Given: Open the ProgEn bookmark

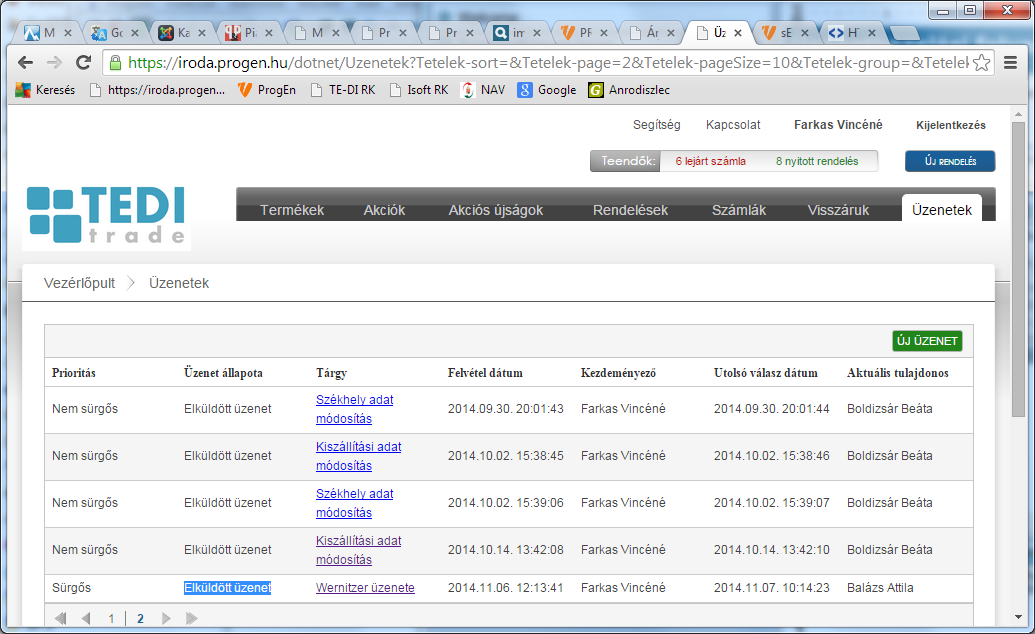Looking at the screenshot, I should [x=267, y=90].
